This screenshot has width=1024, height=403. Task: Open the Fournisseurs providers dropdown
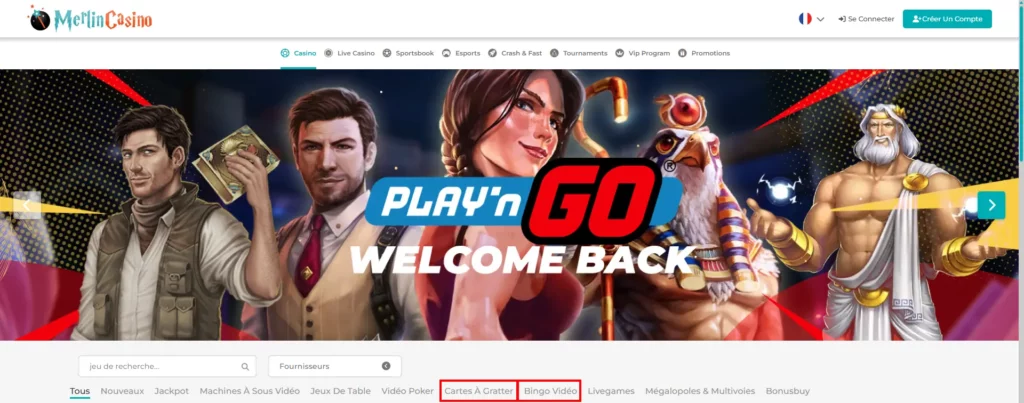click(334, 366)
